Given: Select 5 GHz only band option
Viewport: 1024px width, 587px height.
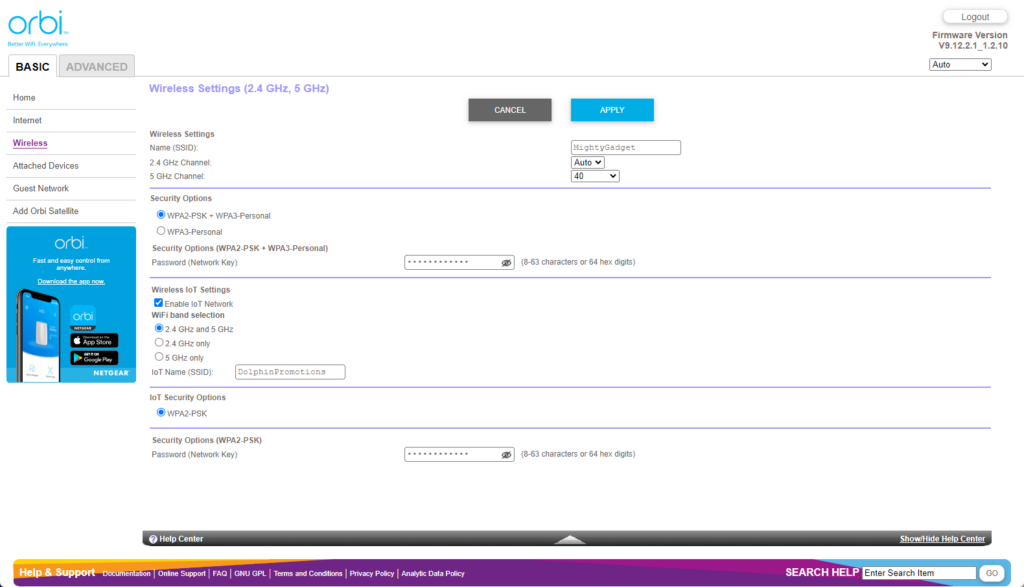Looking at the screenshot, I should coord(159,357).
